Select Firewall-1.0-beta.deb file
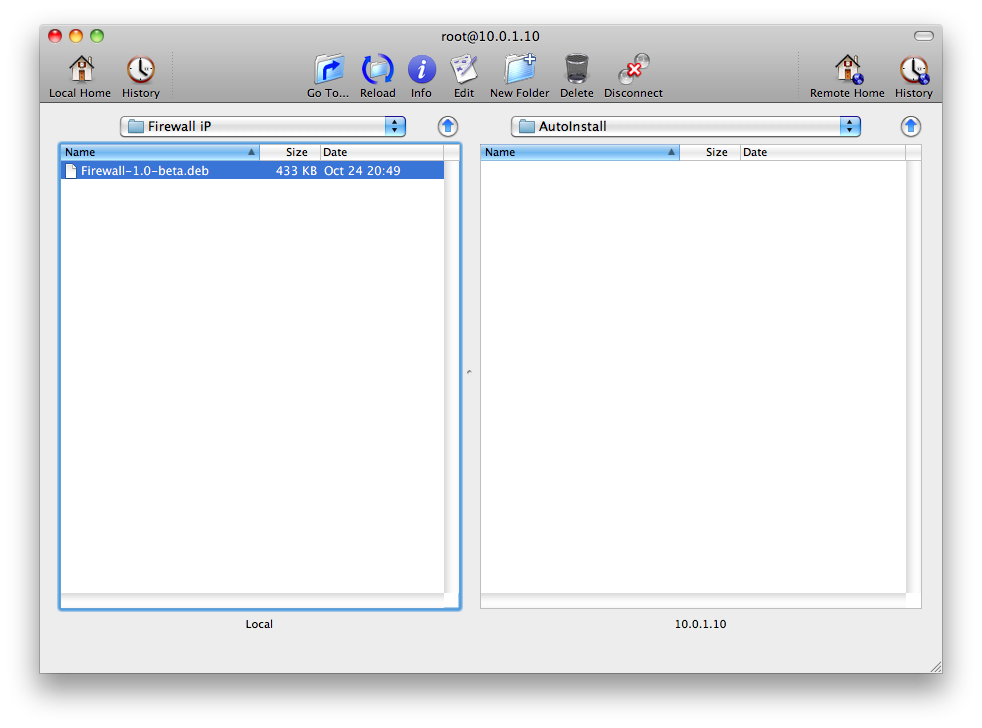This screenshot has height=728, width=982. 145,171
